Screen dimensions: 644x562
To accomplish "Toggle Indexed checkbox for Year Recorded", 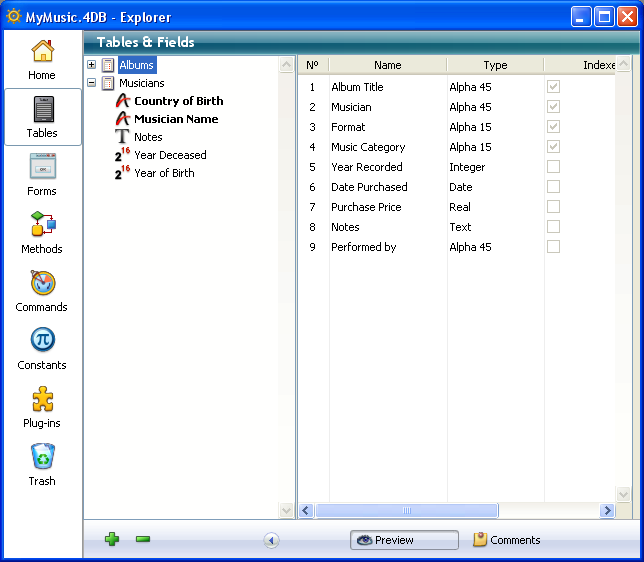I will pyautogui.click(x=553, y=167).
